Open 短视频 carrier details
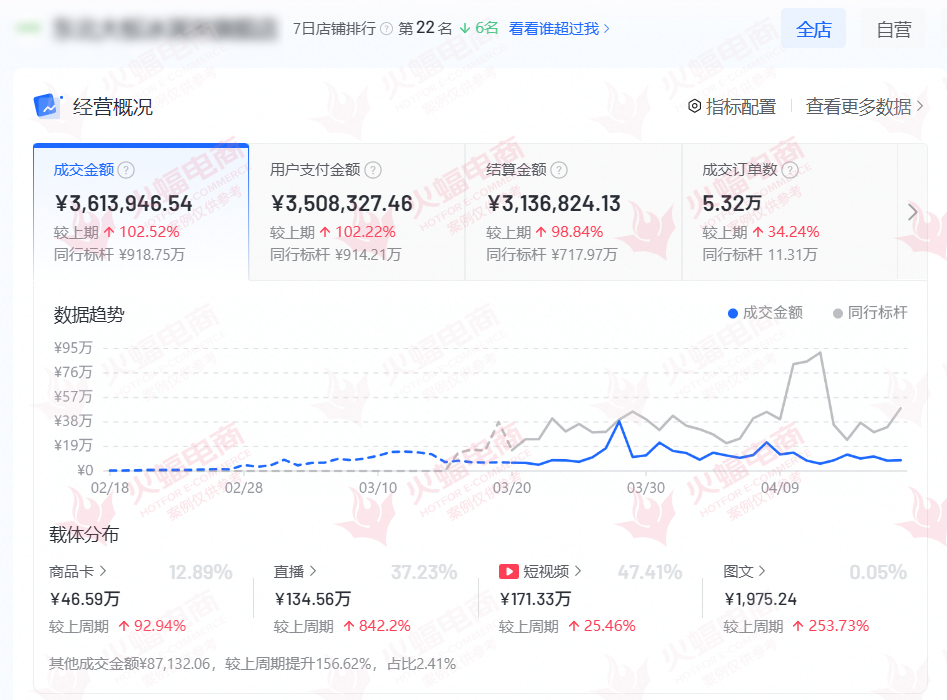Screen dimensions: 947x700 click(541, 571)
